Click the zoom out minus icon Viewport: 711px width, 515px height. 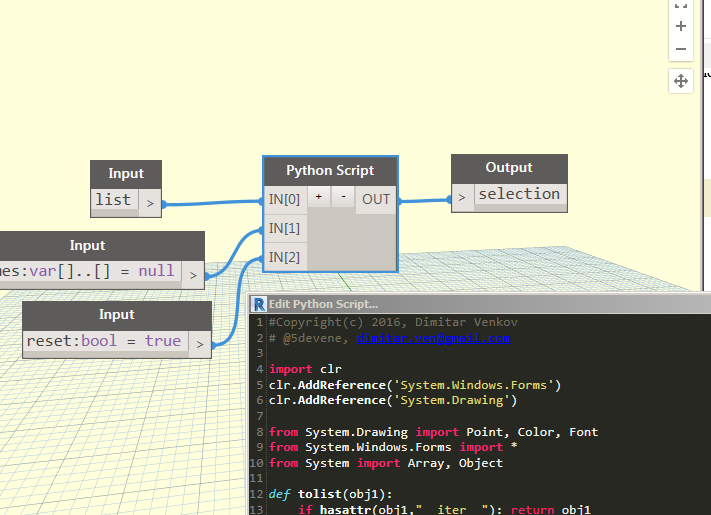coord(681,49)
